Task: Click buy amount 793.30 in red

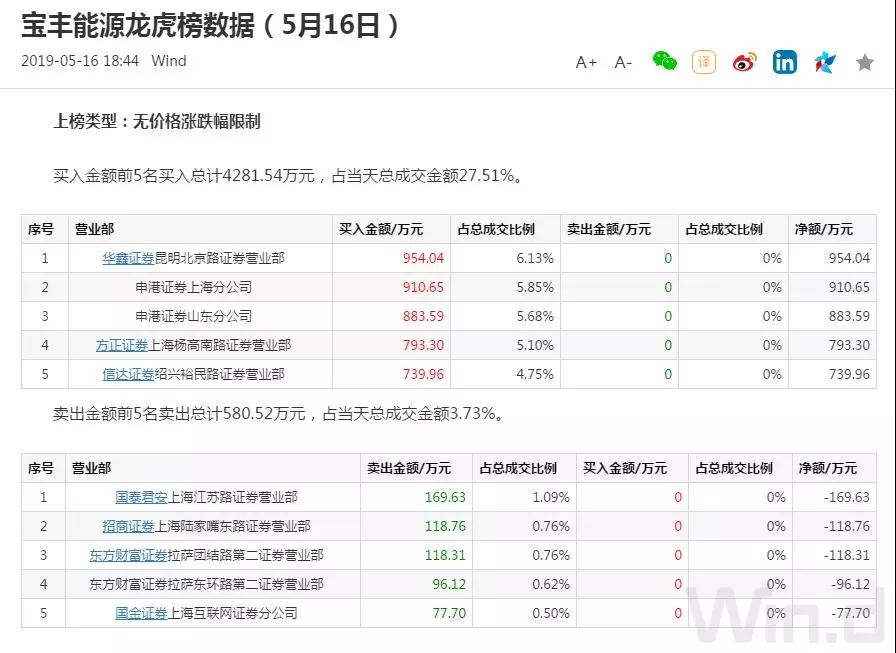Action: click(x=423, y=345)
